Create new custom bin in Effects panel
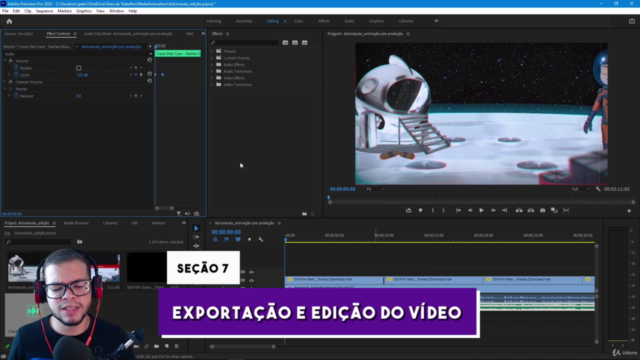Screen dimensions: 640x360 (304, 214)
